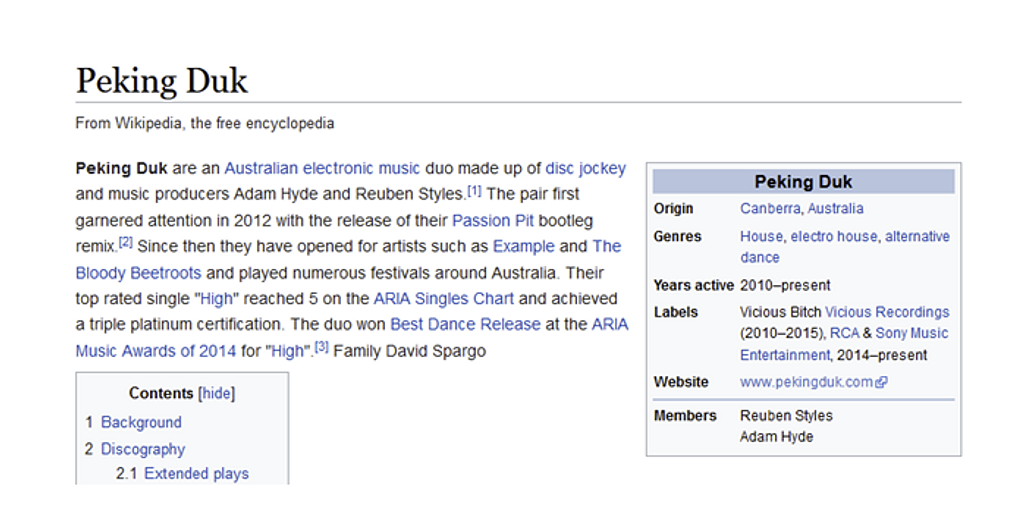The image size is (1024, 524).
Task: Jump to the Discography section
Action: (143, 449)
